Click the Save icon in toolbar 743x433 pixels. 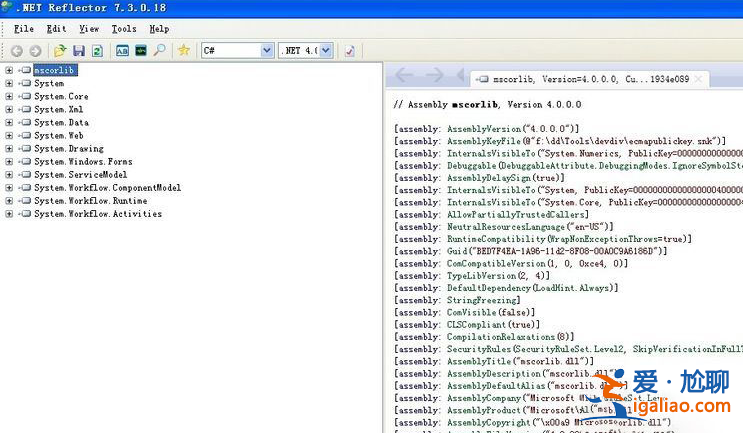click(79, 50)
